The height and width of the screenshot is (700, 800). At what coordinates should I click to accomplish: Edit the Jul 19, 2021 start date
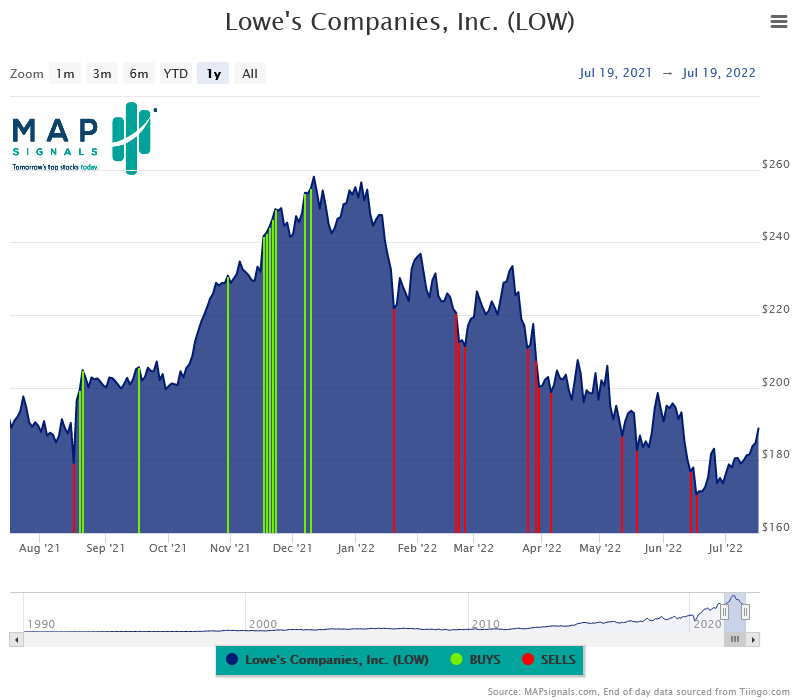(615, 73)
